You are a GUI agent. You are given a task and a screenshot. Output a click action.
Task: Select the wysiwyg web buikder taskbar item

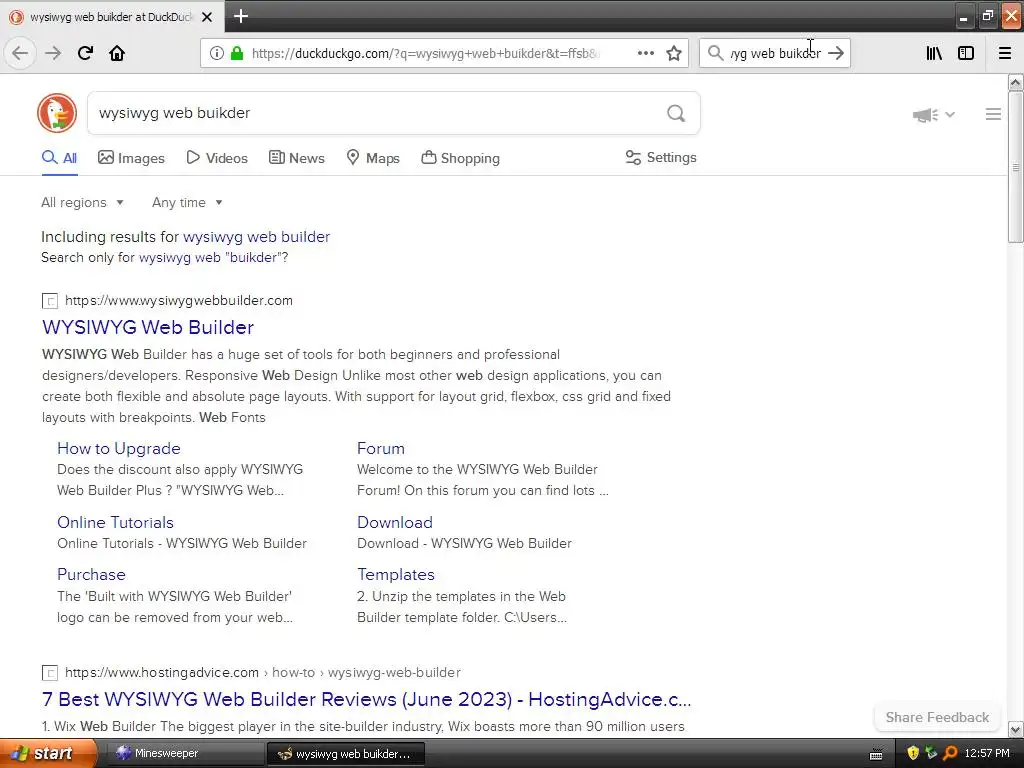click(346, 754)
